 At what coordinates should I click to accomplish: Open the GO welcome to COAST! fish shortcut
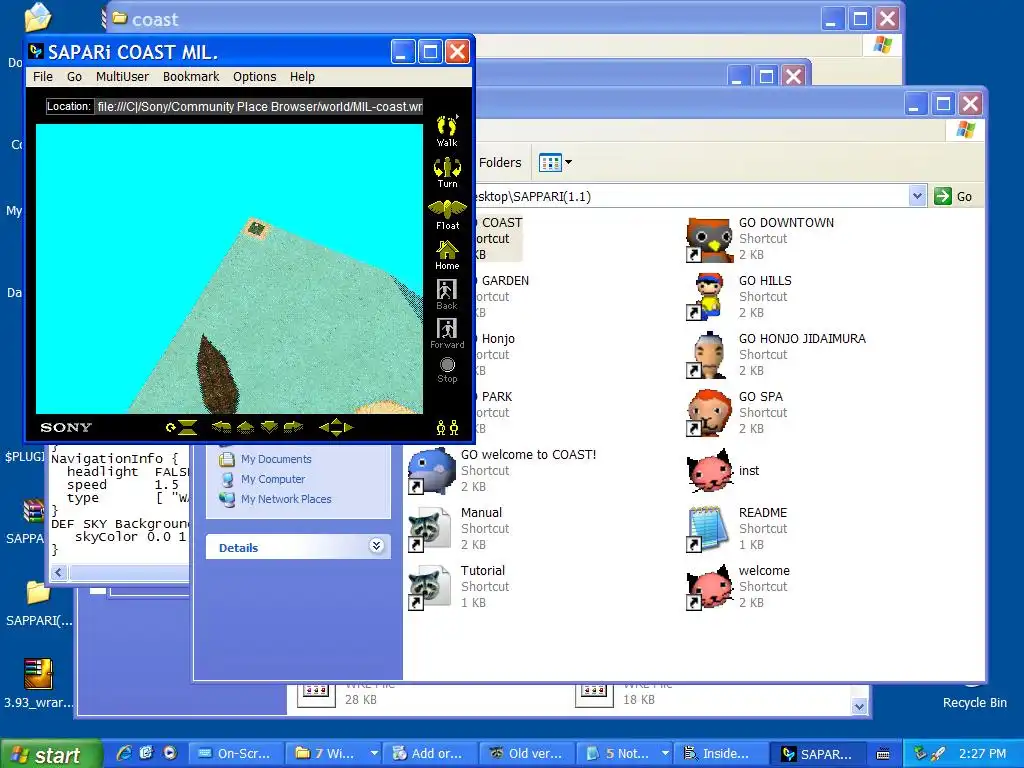point(430,471)
